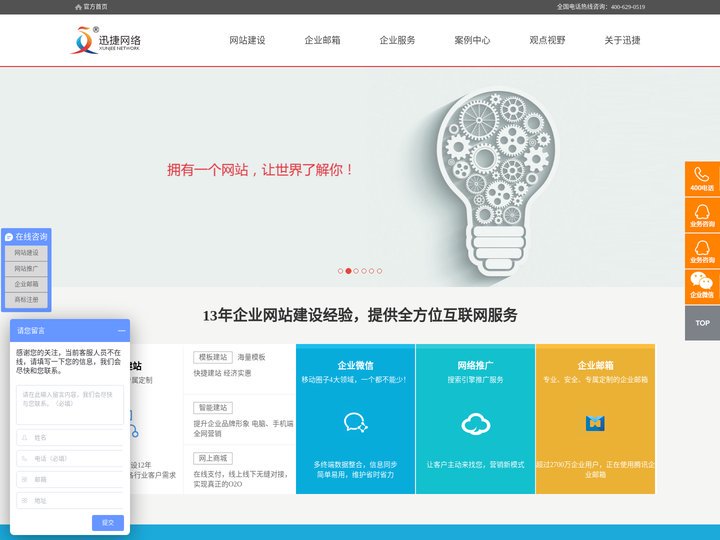720x540 pixels.
Task: Click the second 业务咨询 QQ icon
Action: point(702,251)
